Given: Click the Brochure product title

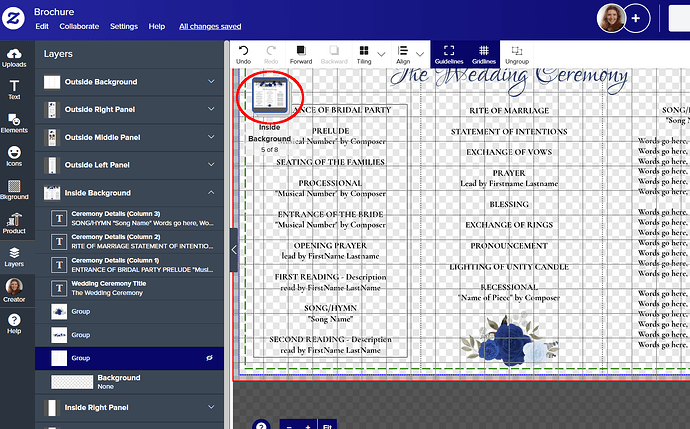Looking at the screenshot, I should coord(54,12).
